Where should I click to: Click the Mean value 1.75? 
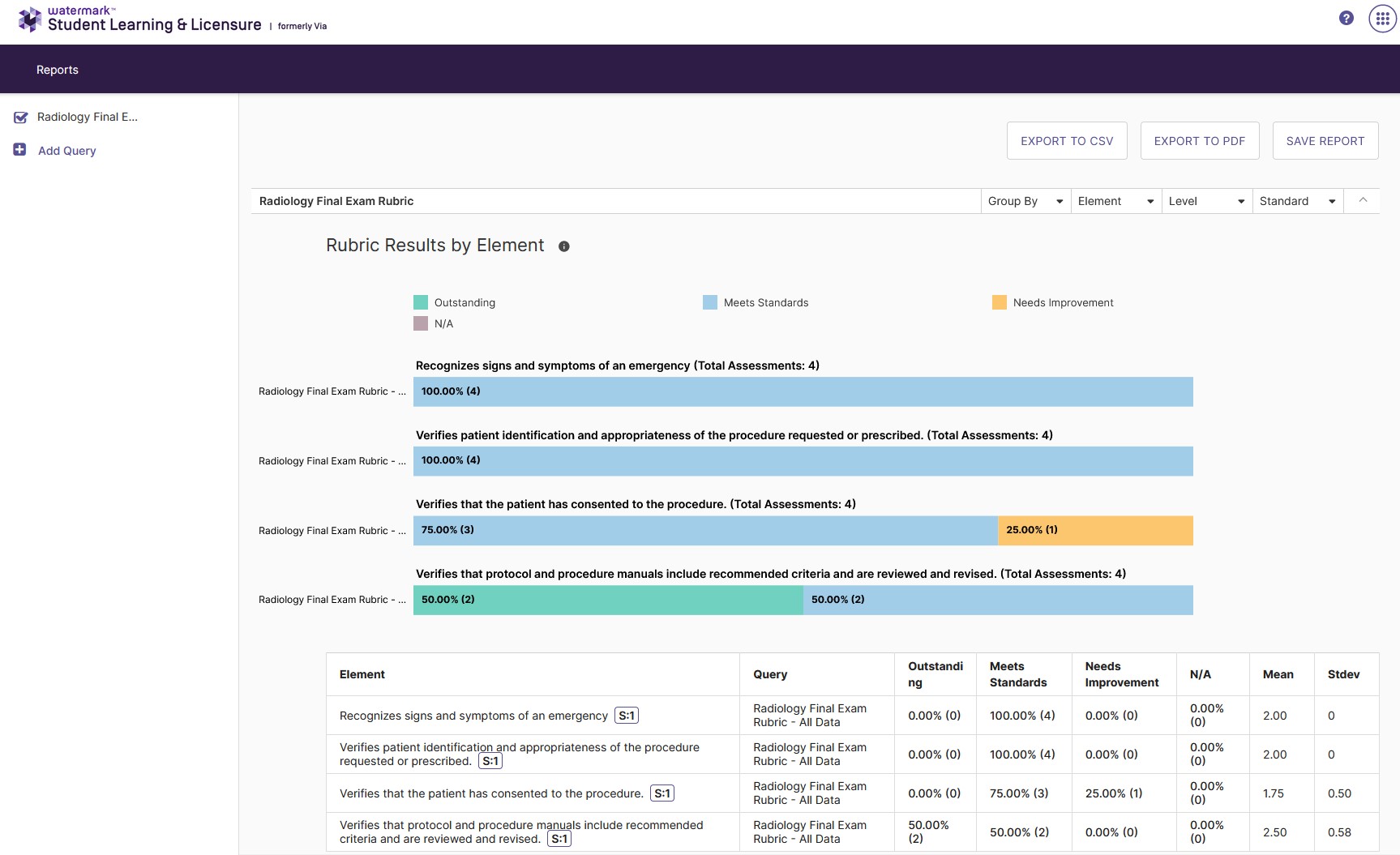1274,793
